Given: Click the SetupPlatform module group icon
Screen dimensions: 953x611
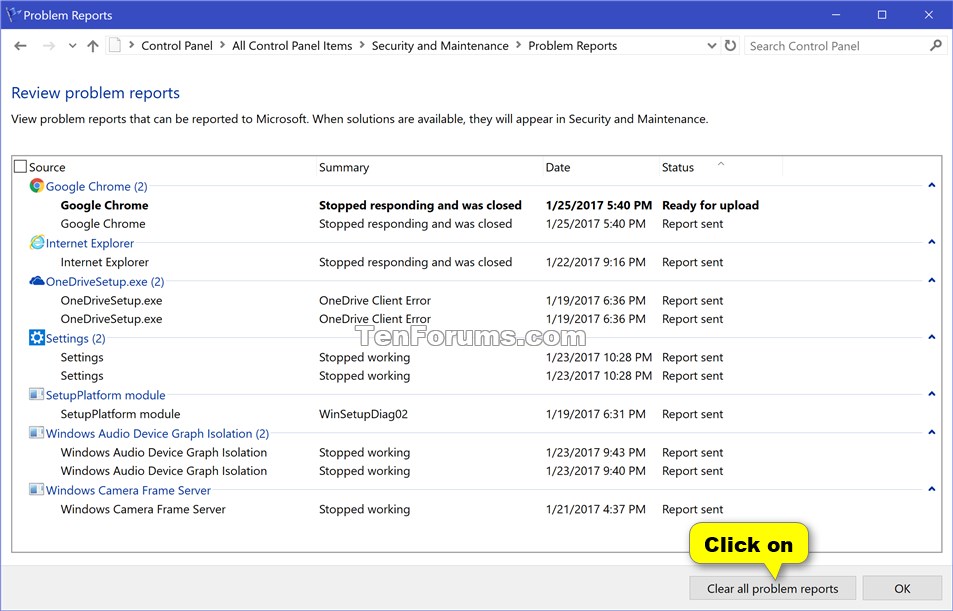Looking at the screenshot, I should [x=36, y=395].
